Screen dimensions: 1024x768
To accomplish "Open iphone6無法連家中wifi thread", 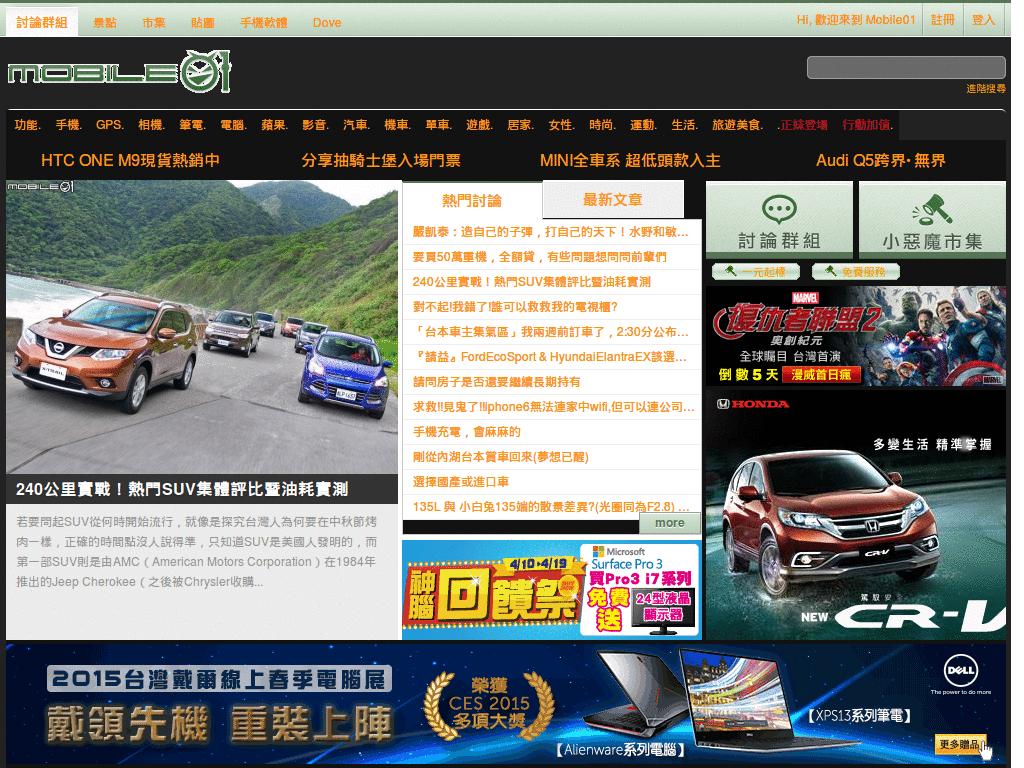I will pos(554,407).
